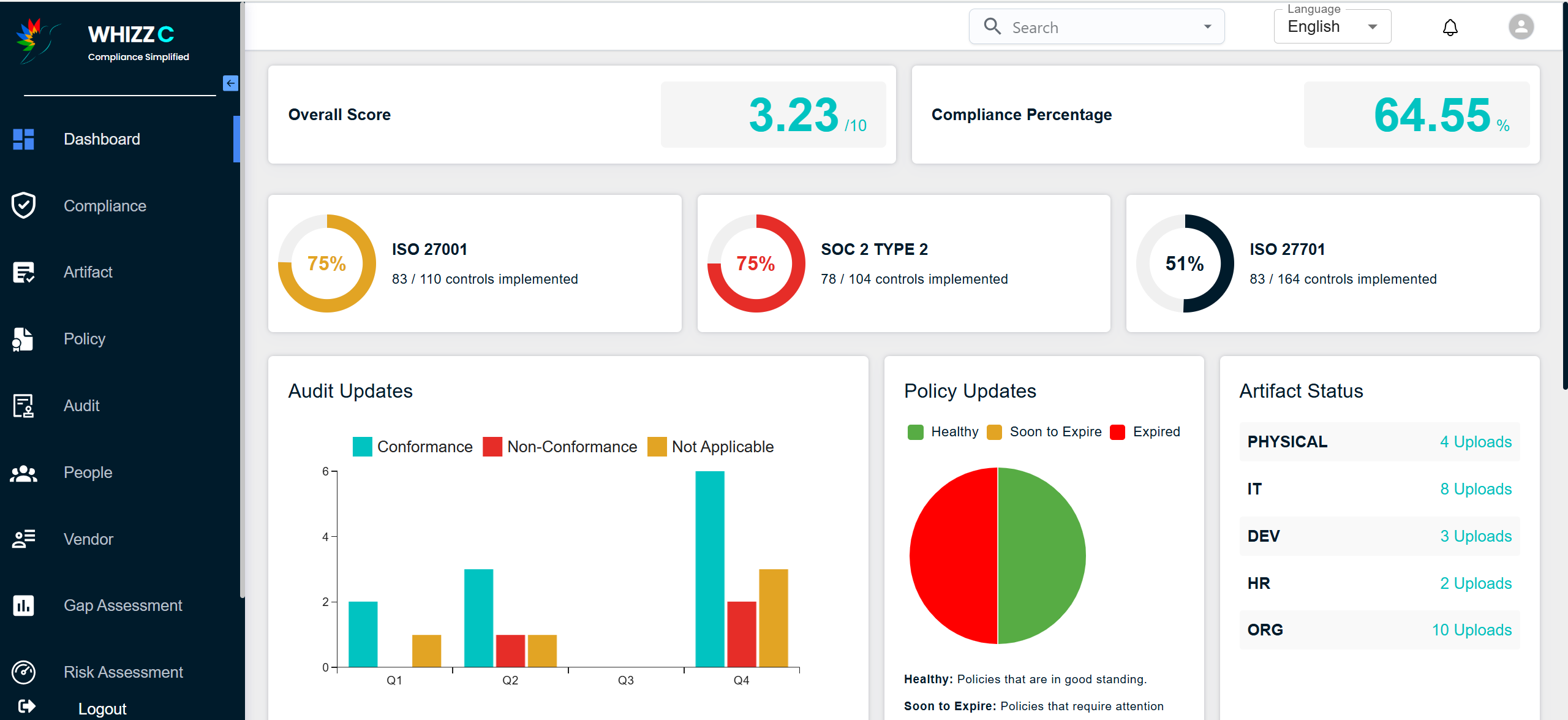
Task: Open the user profile avatar
Action: (x=1521, y=27)
